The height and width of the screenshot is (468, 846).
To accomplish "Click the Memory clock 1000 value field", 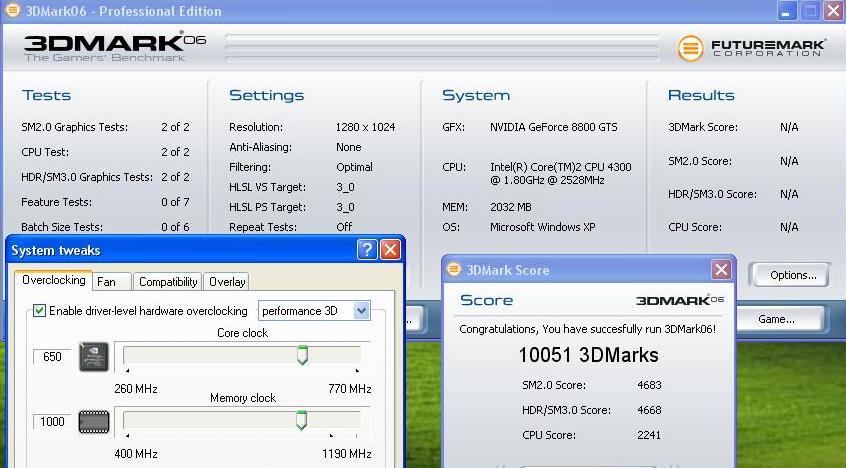I will click(x=52, y=422).
